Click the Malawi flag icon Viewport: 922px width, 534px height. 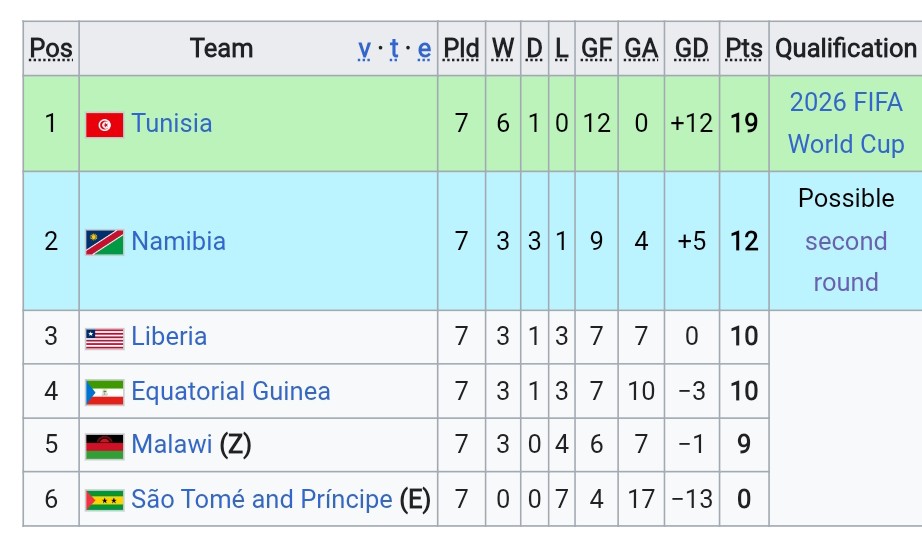[x=105, y=446]
